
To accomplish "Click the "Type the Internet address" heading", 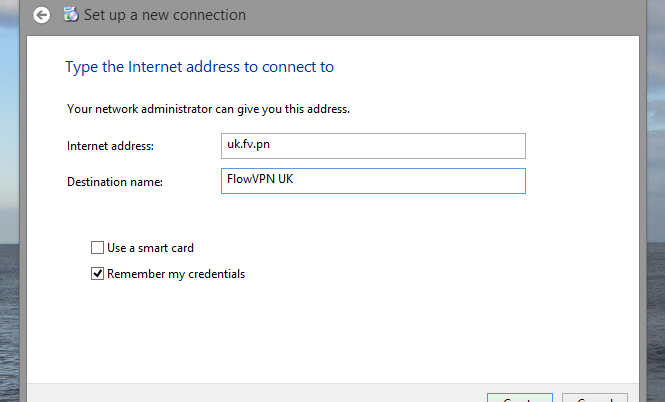I will point(199,67).
